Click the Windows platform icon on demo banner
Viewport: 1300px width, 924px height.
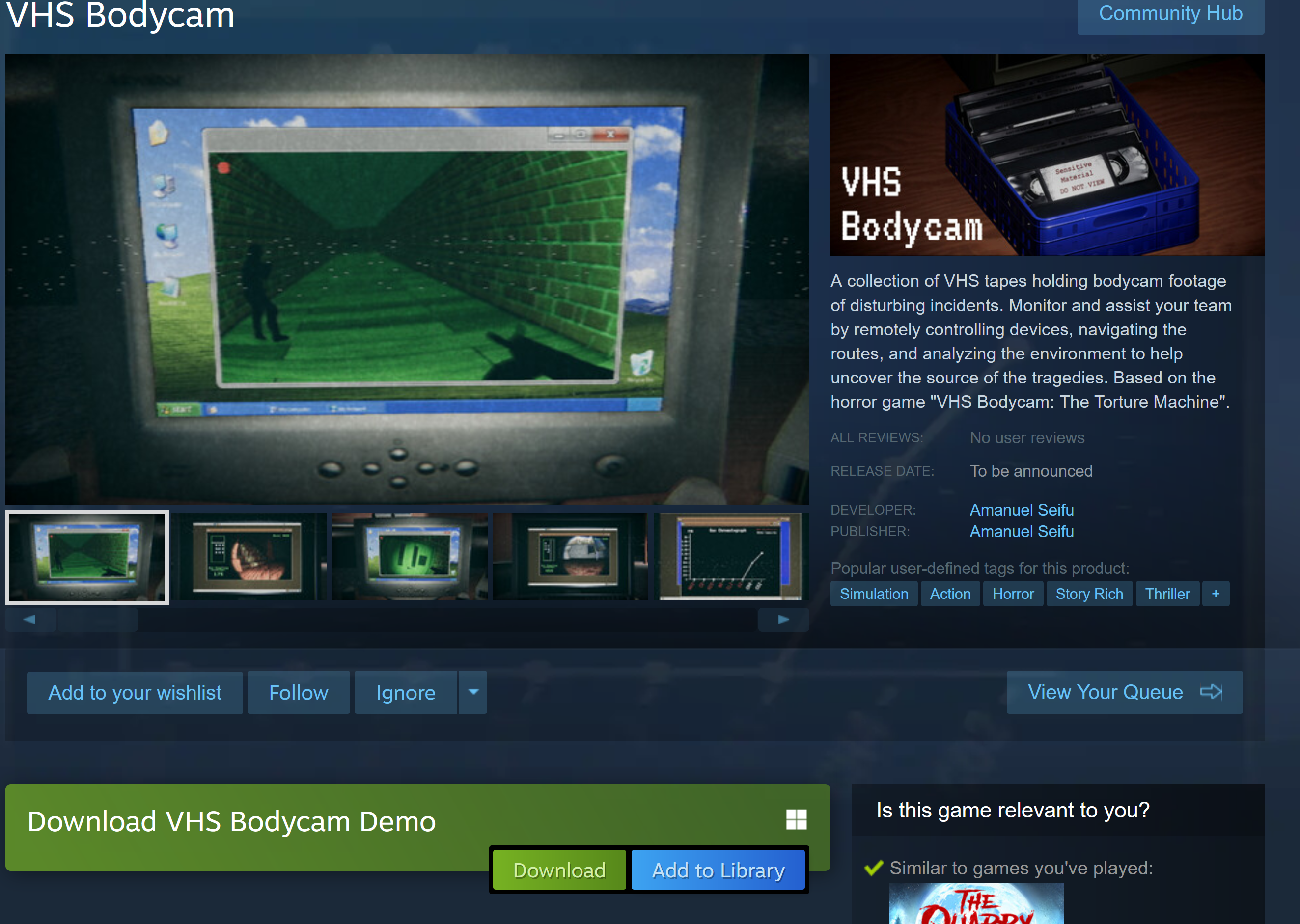coord(796,820)
